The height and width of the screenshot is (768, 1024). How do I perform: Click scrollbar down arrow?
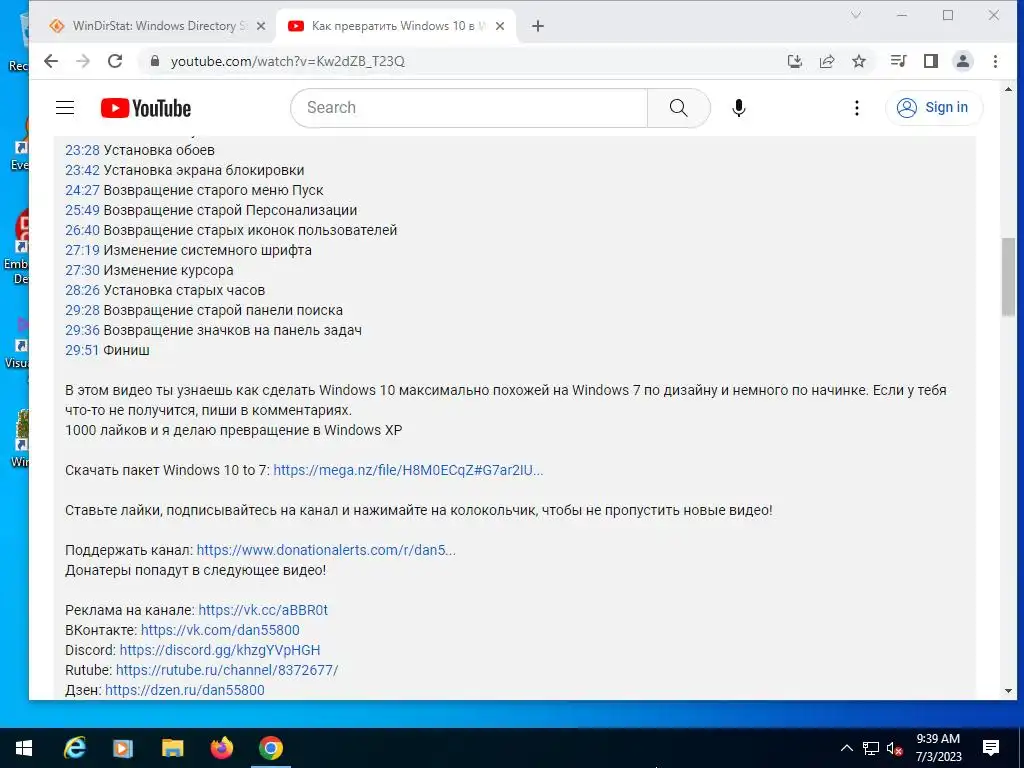[x=1008, y=691]
